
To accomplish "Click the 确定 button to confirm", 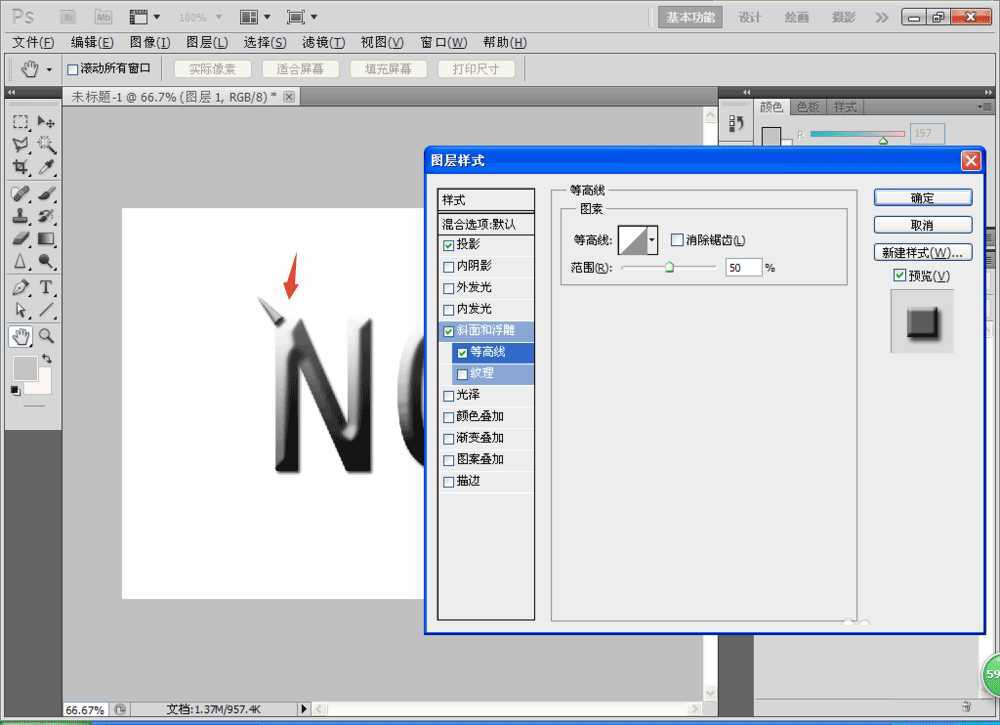I will coord(922,197).
